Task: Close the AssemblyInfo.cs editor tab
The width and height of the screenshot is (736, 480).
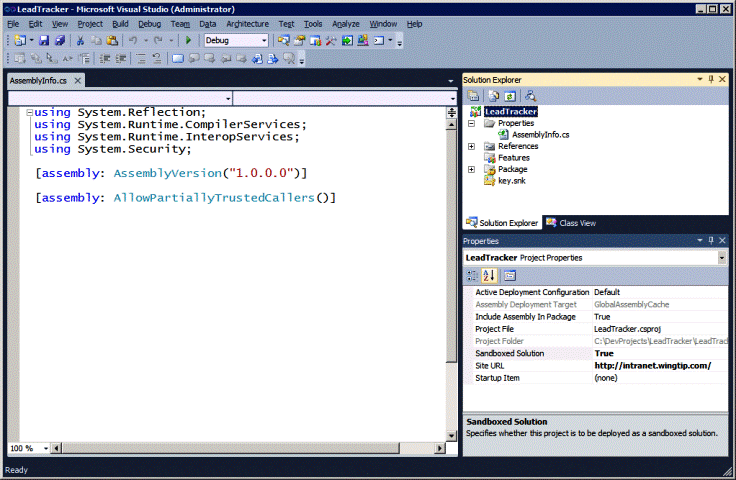Action: point(78,80)
